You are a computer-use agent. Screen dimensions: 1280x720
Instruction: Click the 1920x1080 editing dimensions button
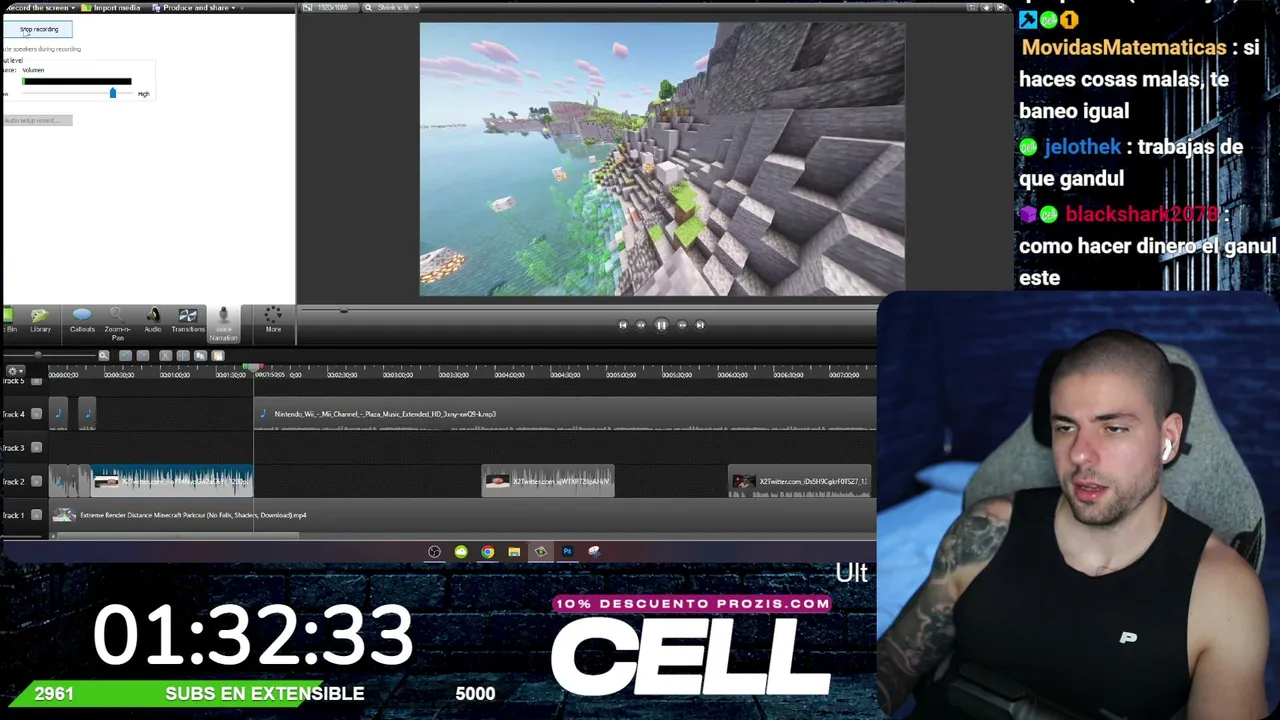tap(329, 8)
